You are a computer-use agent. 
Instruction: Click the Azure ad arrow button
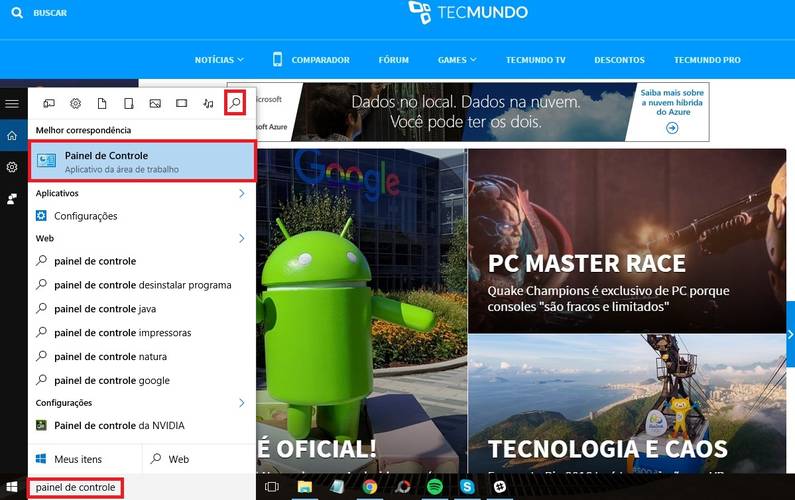tap(672, 128)
